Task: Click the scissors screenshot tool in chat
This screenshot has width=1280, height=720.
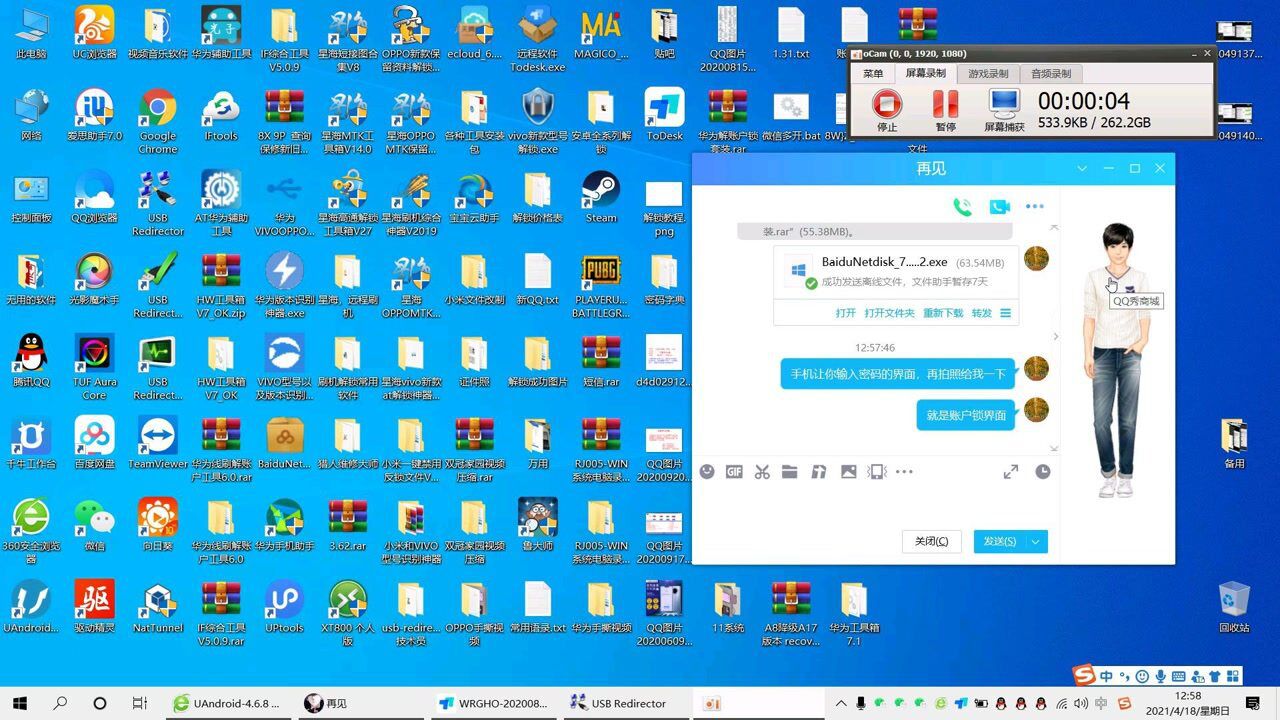Action: click(762, 472)
